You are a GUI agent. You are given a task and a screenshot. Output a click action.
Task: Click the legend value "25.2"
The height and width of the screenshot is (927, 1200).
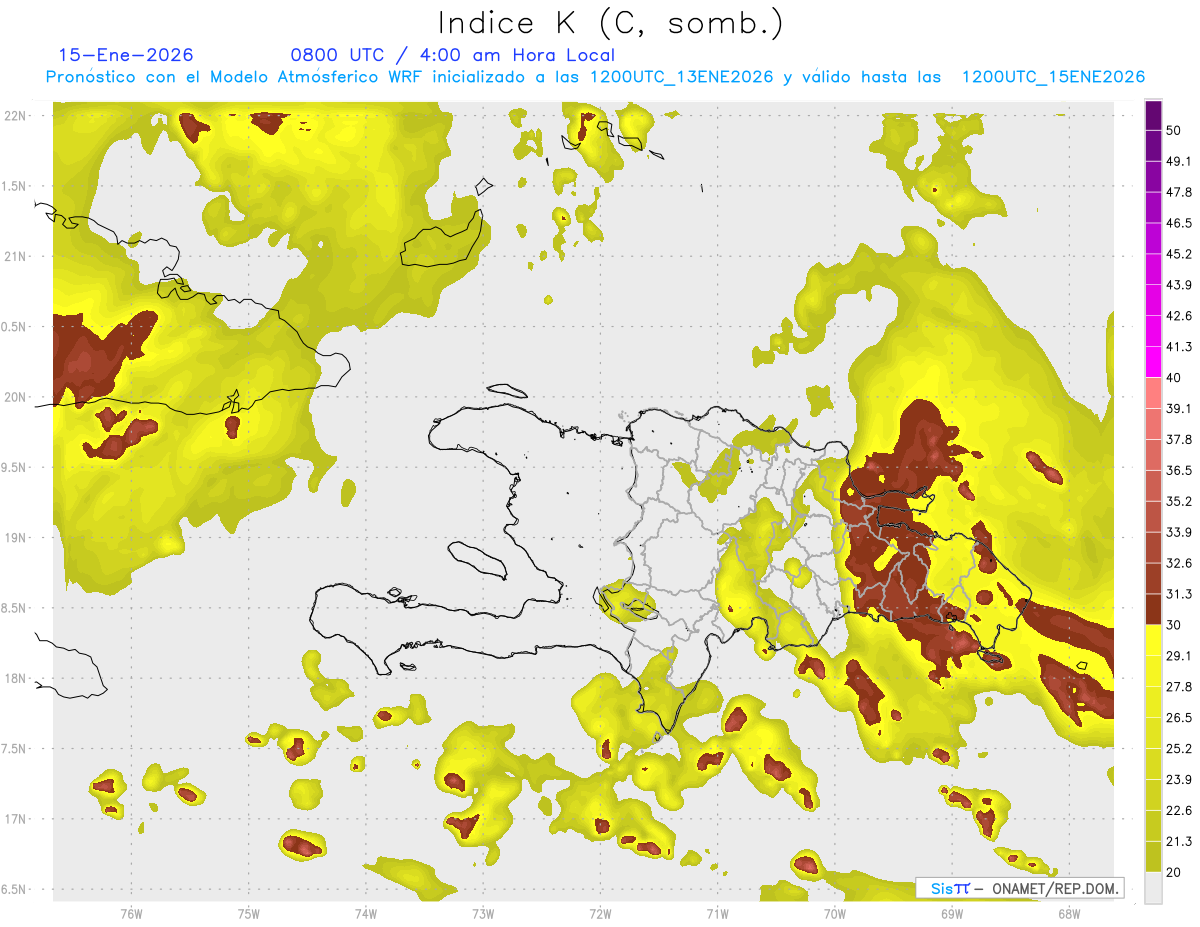click(1179, 748)
